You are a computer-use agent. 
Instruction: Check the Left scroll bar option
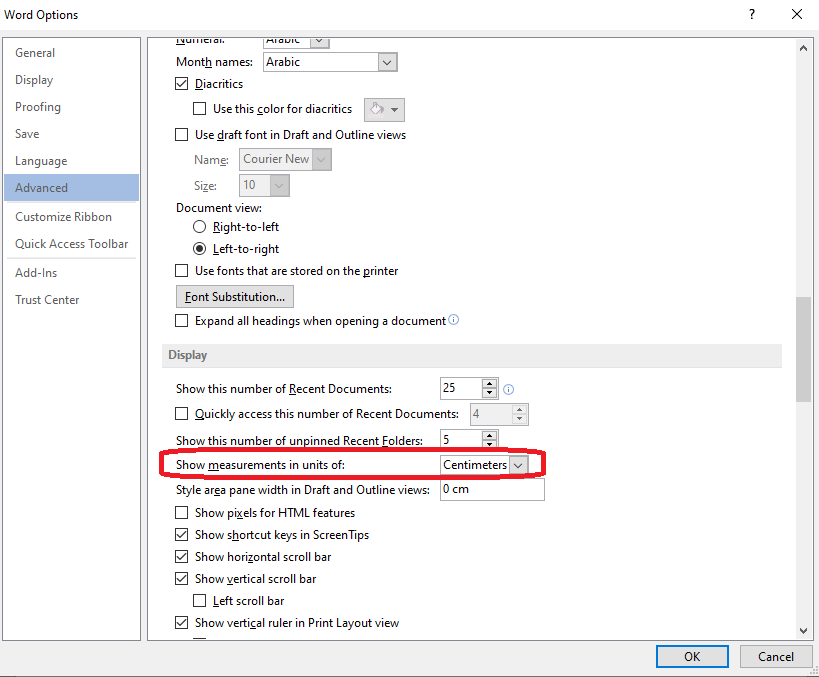click(x=198, y=600)
